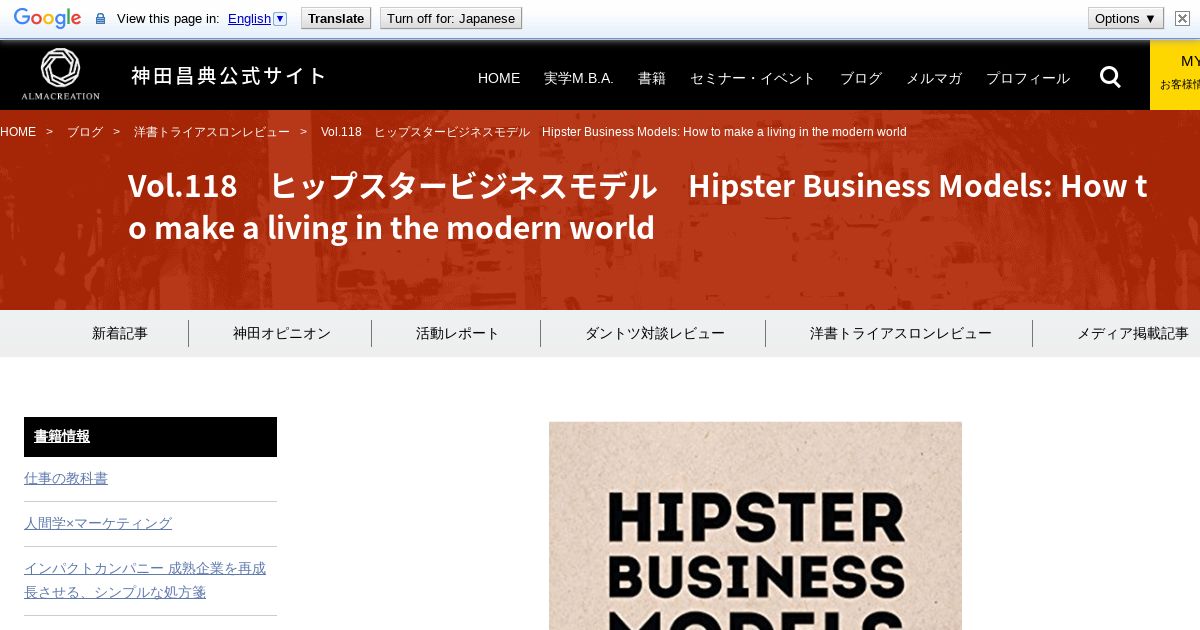The width and height of the screenshot is (1200, 630).
Task: Open メルマガ menu item
Action: click(934, 78)
